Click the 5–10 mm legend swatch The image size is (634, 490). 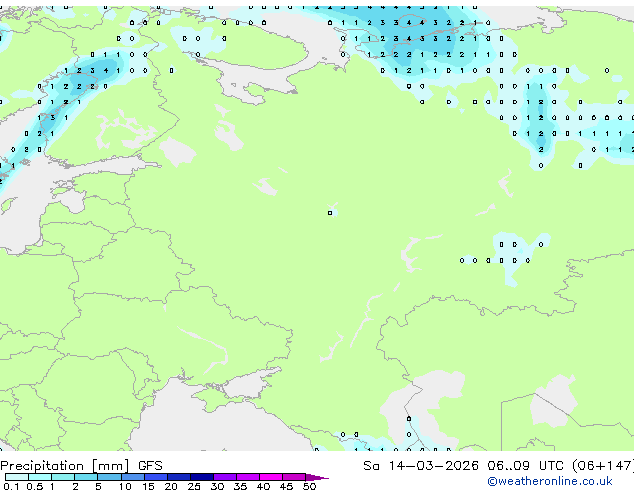click(109, 477)
